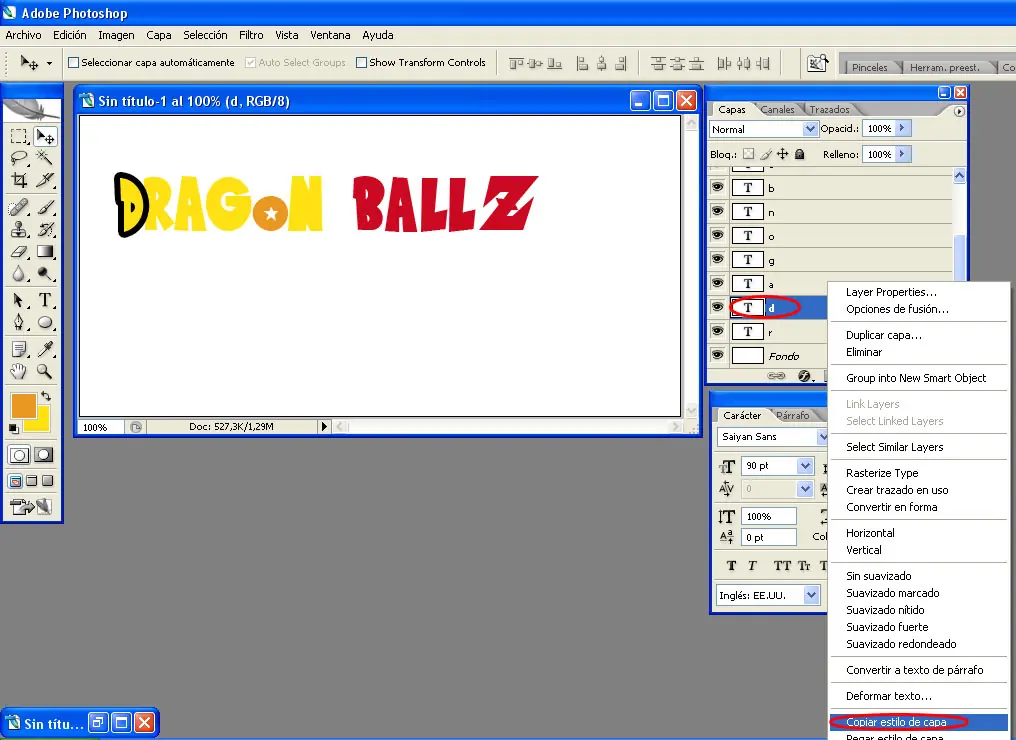Hide the 'b' text layer
Image resolution: width=1016 pixels, height=740 pixels.
click(717, 187)
